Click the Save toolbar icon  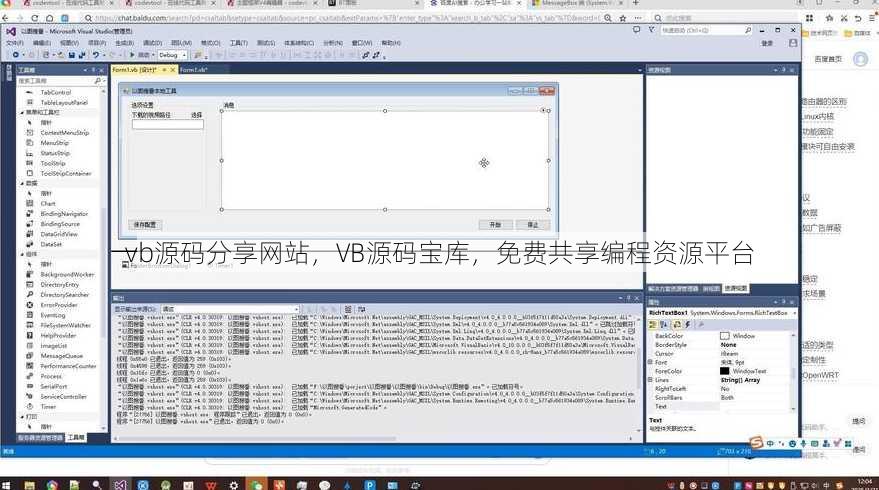(x=72, y=55)
